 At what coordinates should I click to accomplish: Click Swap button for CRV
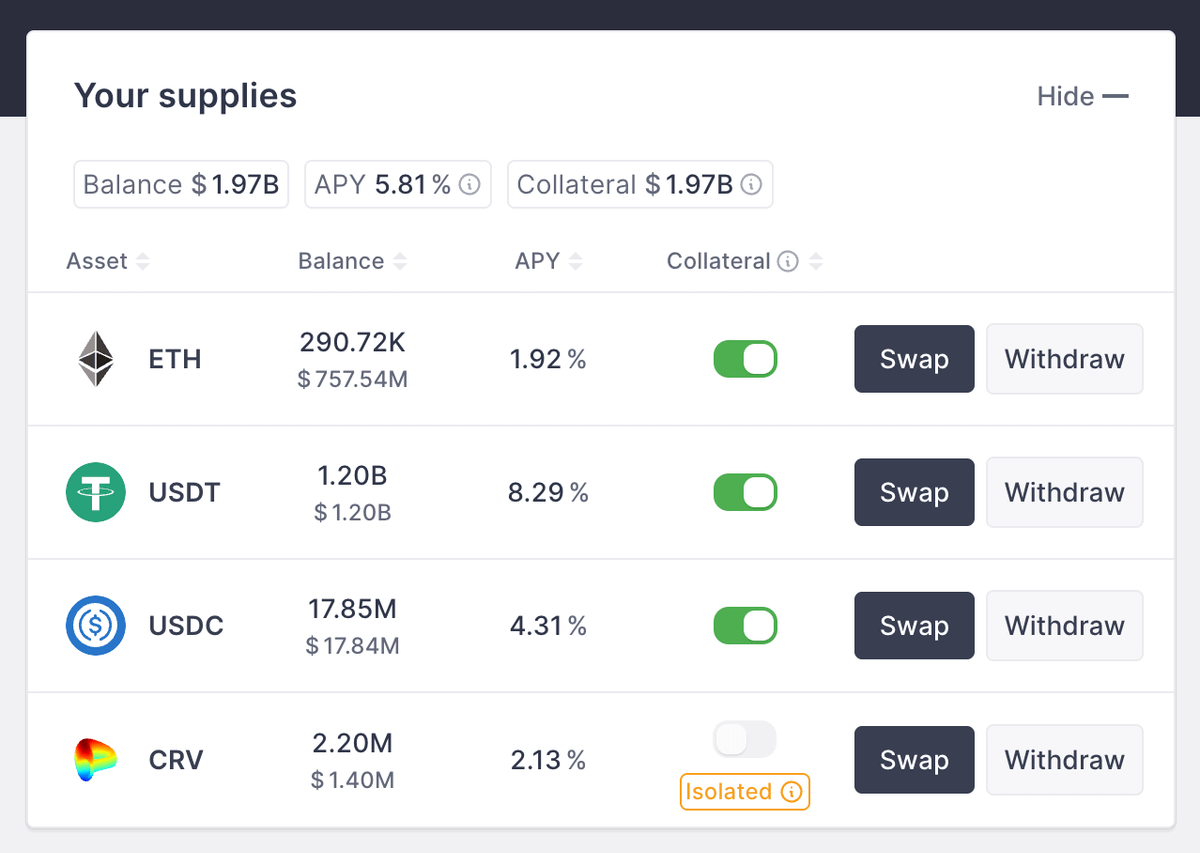pos(914,760)
